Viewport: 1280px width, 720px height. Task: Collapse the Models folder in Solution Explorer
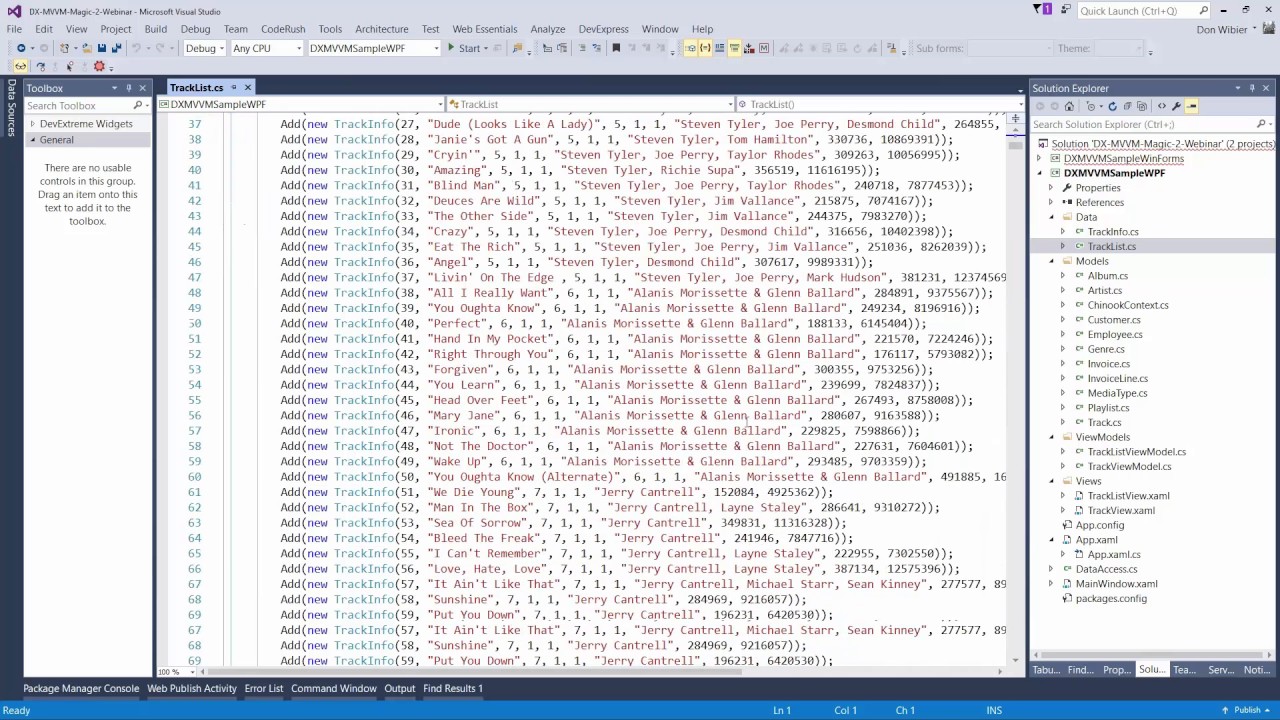[x=1051, y=261]
